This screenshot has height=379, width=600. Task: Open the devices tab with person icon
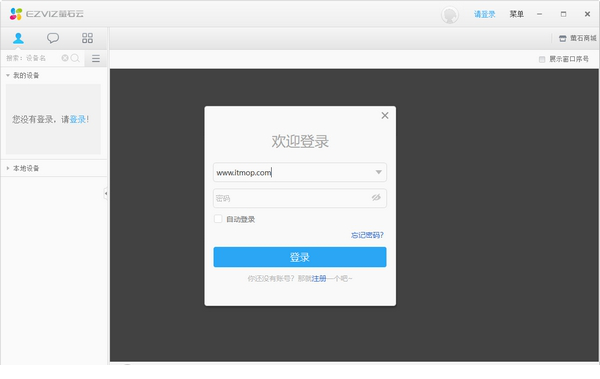pyautogui.click(x=18, y=38)
